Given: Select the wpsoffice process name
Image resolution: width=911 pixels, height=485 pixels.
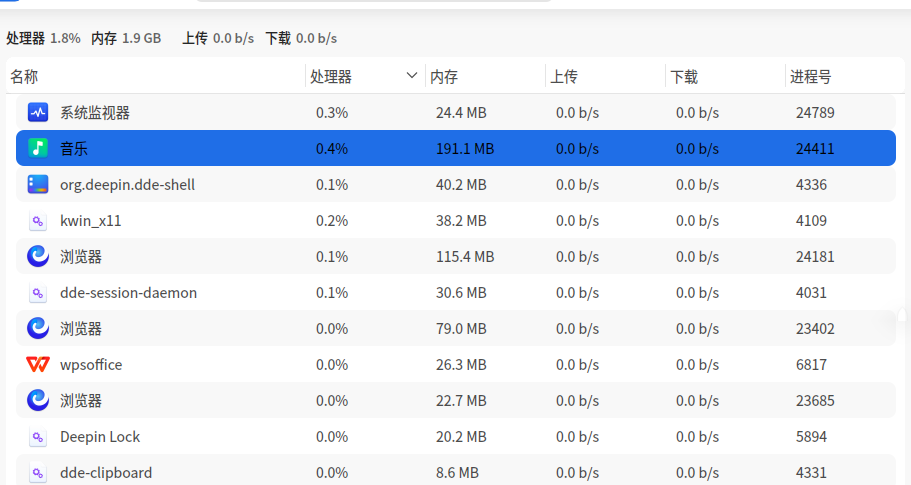Looking at the screenshot, I should (91, 365).
